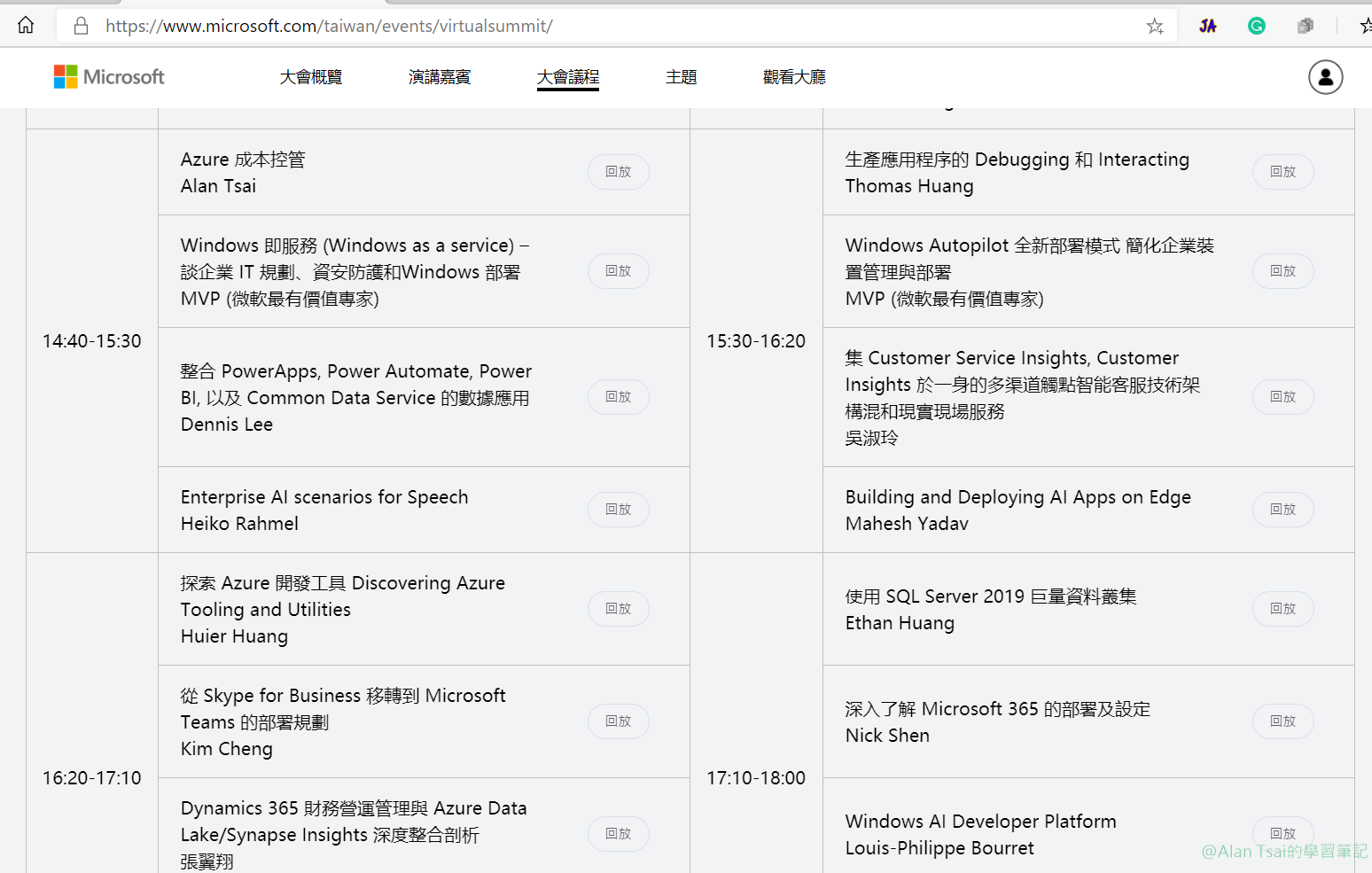Replay Enterprise AI scenarios for Speech

(x=619, y=510)
